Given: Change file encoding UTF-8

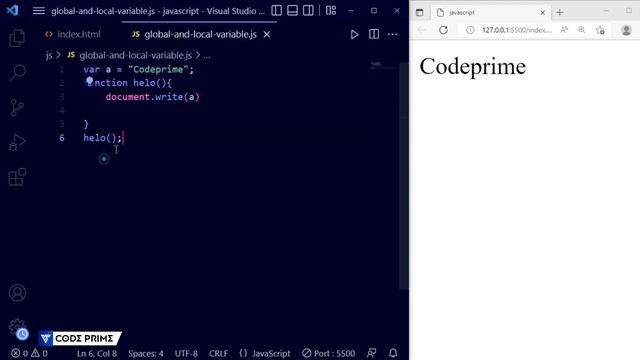Looking at the screenshot, I should point(186,353).
